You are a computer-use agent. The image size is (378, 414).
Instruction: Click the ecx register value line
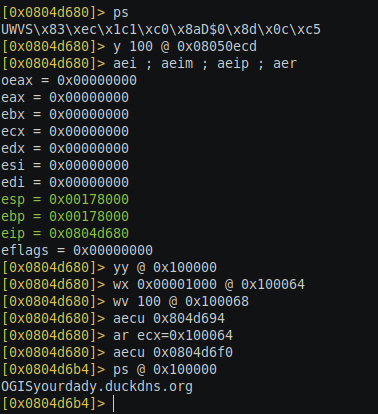point(65,131)
